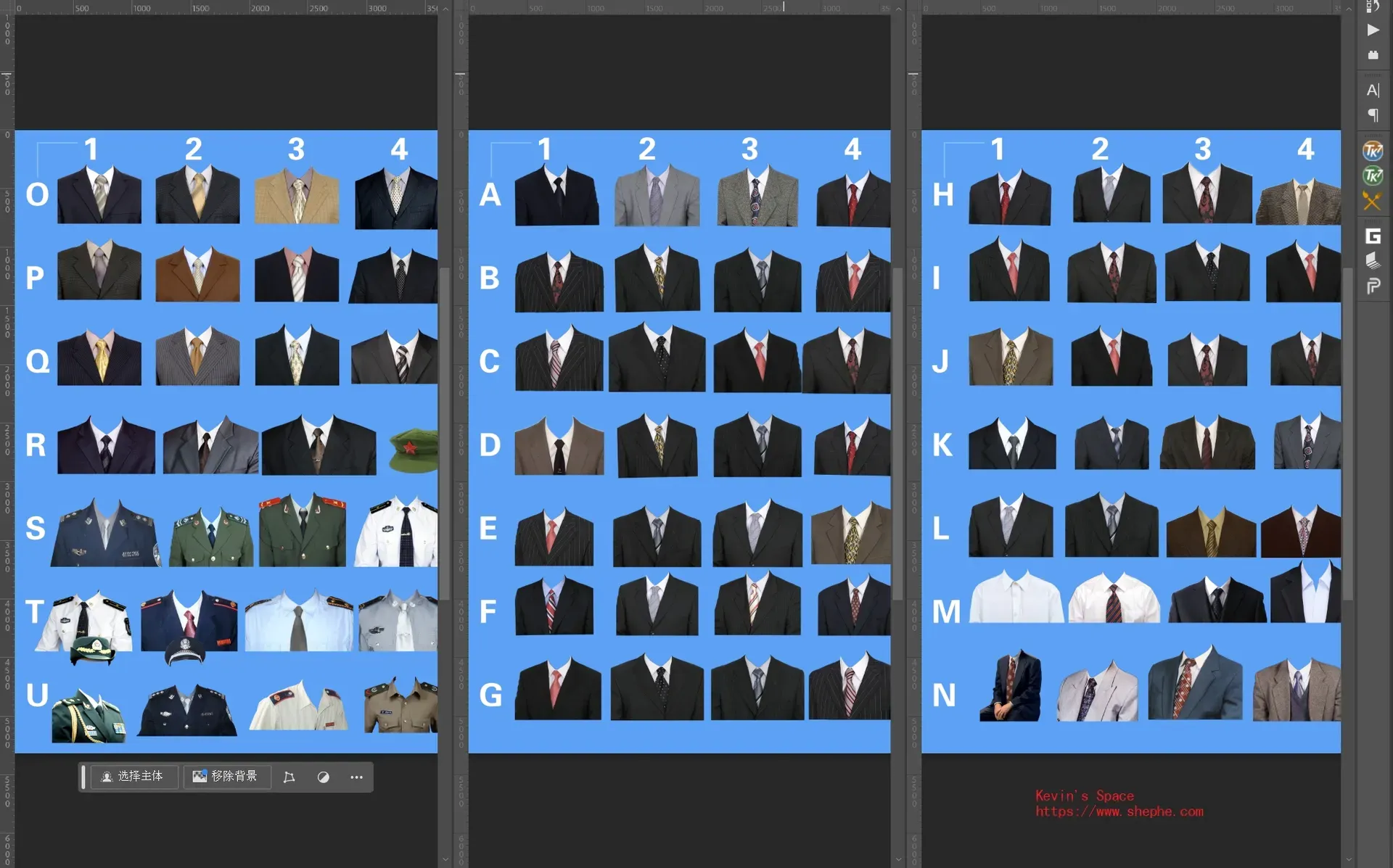Click the transform selection icon in task bar
This screenshot has width=1393, height=868.
[289, 777]
